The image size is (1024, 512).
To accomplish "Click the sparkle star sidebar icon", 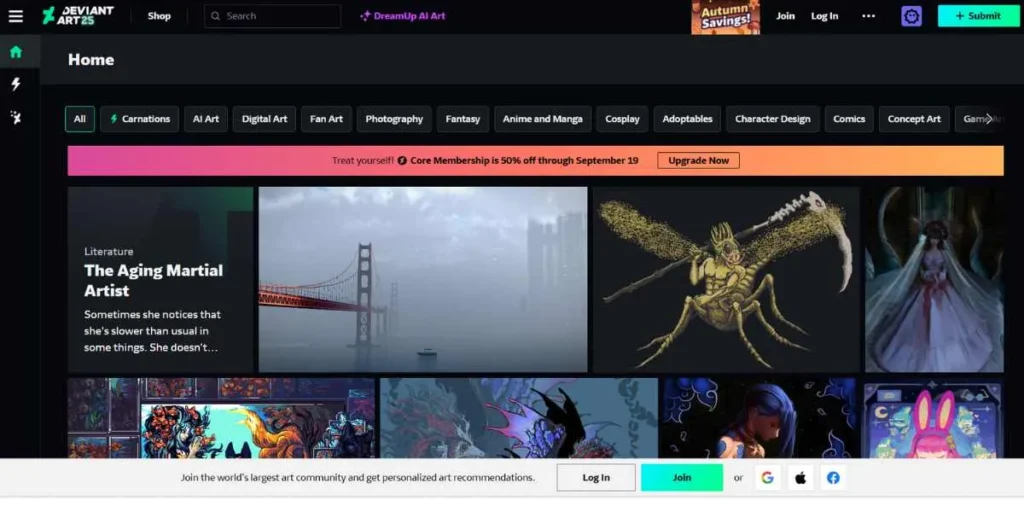I will (15, 118).
